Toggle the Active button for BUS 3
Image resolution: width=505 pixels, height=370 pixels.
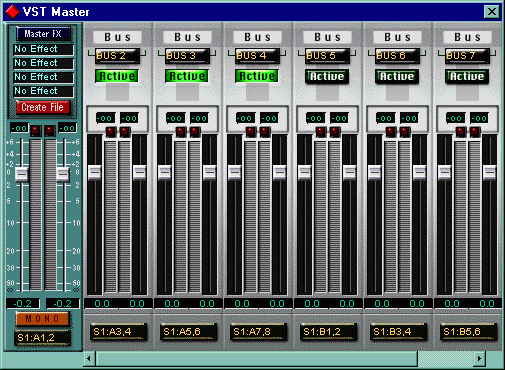187,76
